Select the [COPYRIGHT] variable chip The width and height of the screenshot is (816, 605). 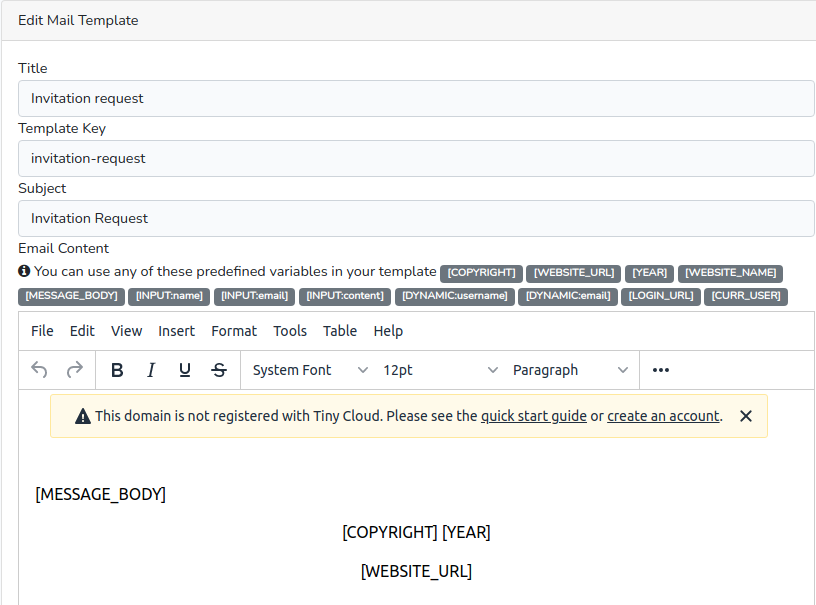[481, 272]
